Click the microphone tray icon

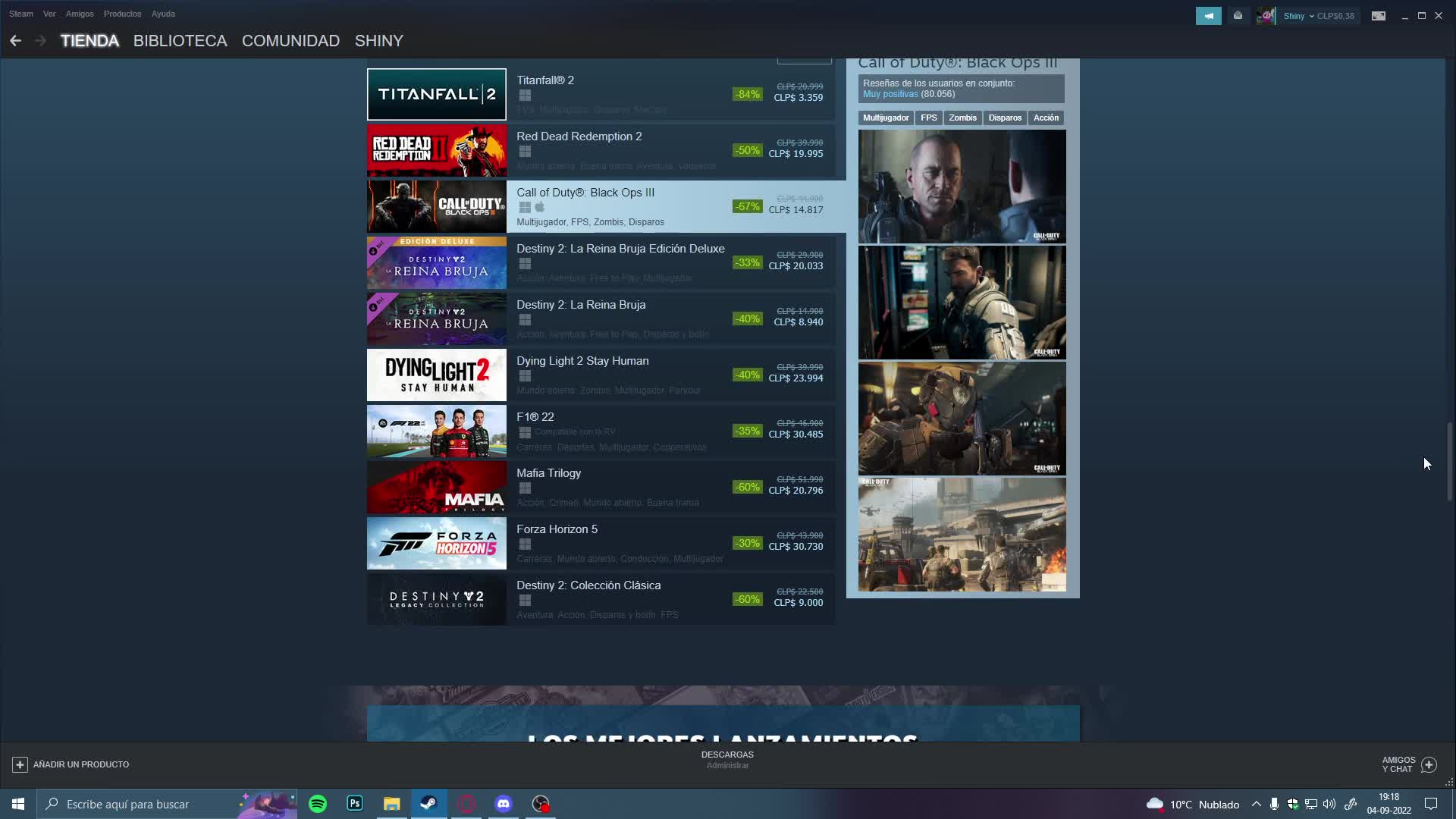[x=1274, y=804]
